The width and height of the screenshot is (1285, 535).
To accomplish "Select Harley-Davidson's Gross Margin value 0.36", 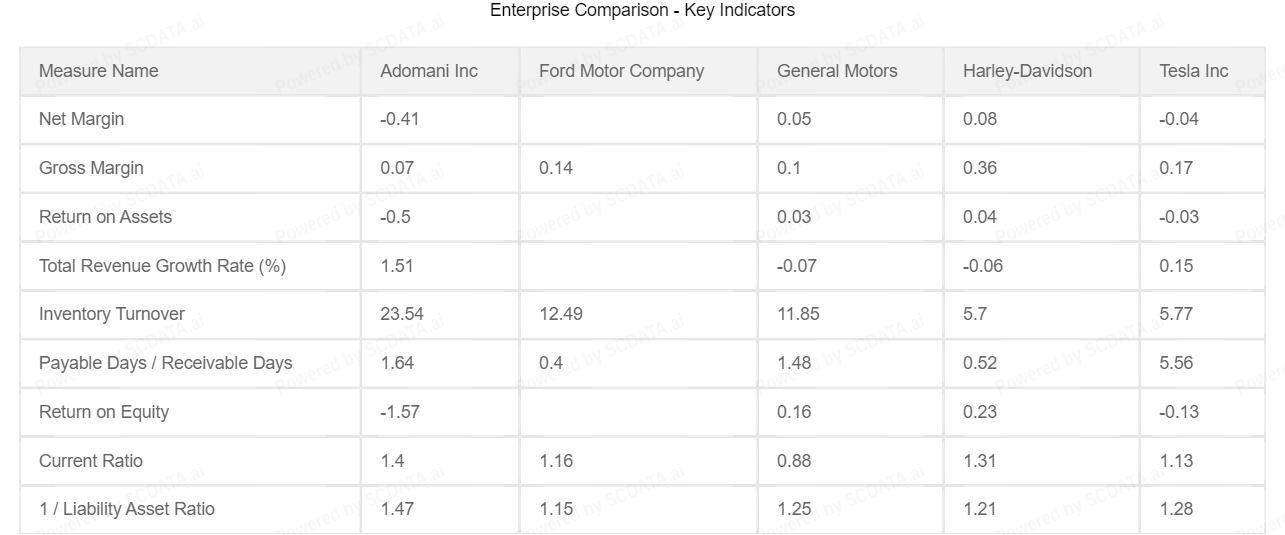I will (x=979, y=168).
